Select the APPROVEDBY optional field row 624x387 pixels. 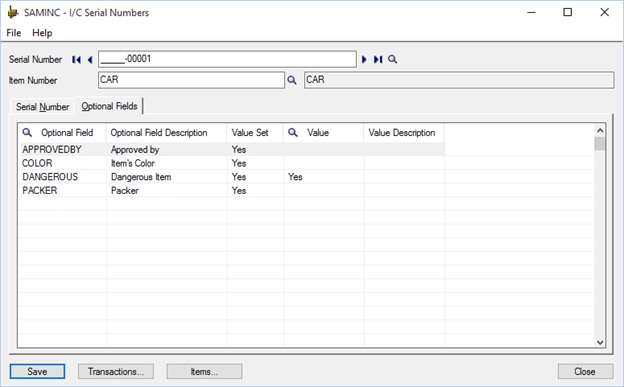pyautogui.click(x=232, y=150)
